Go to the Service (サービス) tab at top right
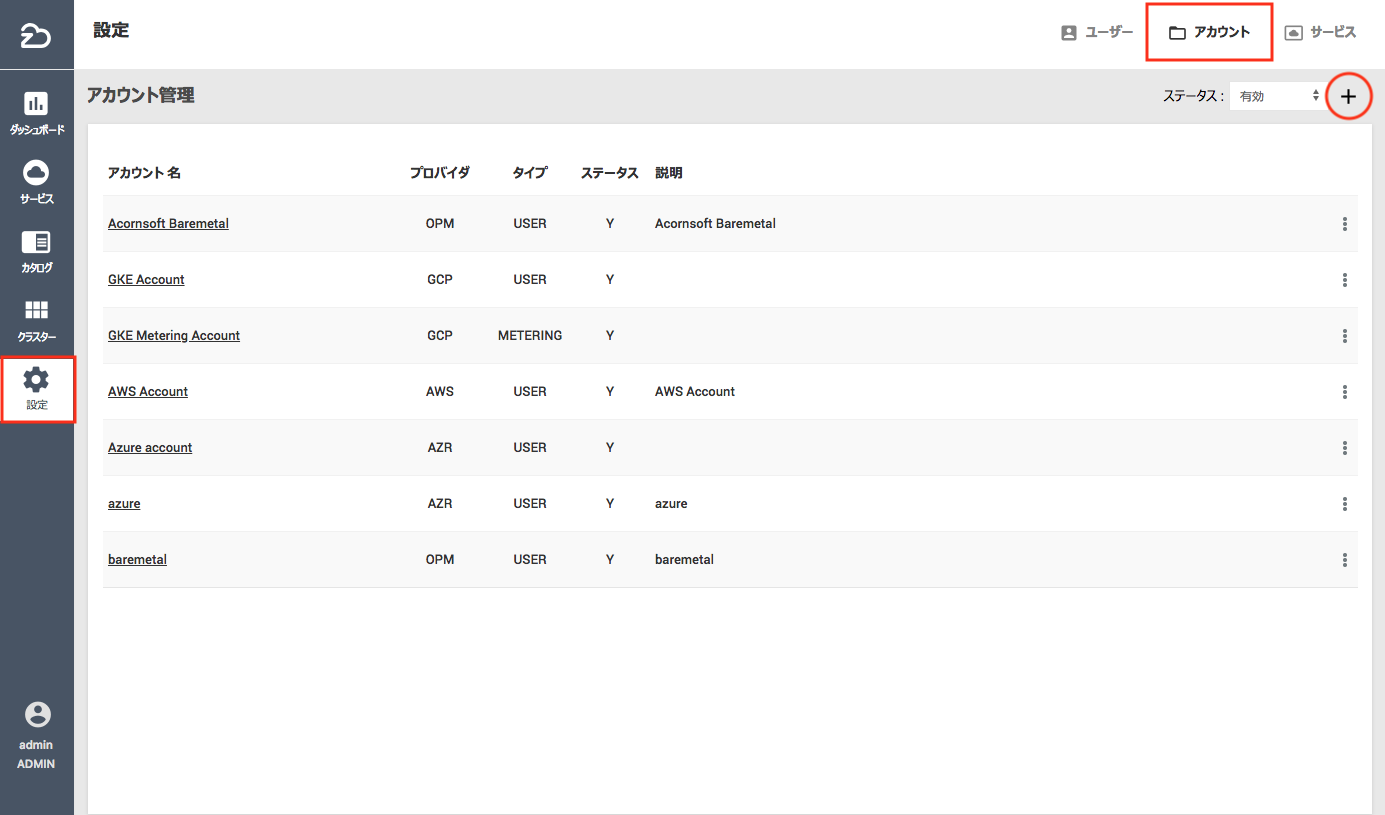 pyautogui.click(x=1320, y=32)
